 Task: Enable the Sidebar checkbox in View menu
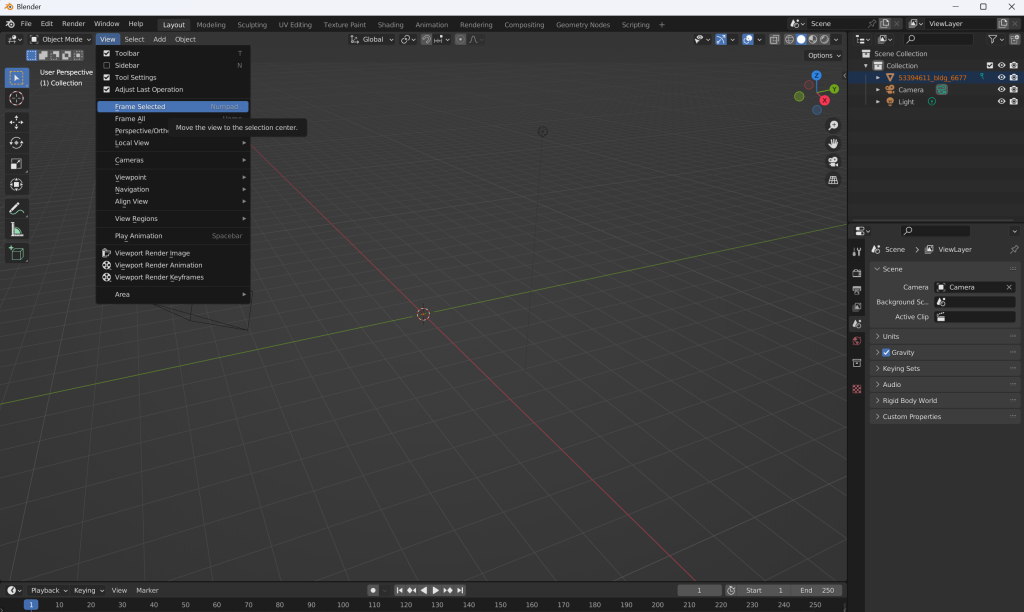[x=107, y=65]
